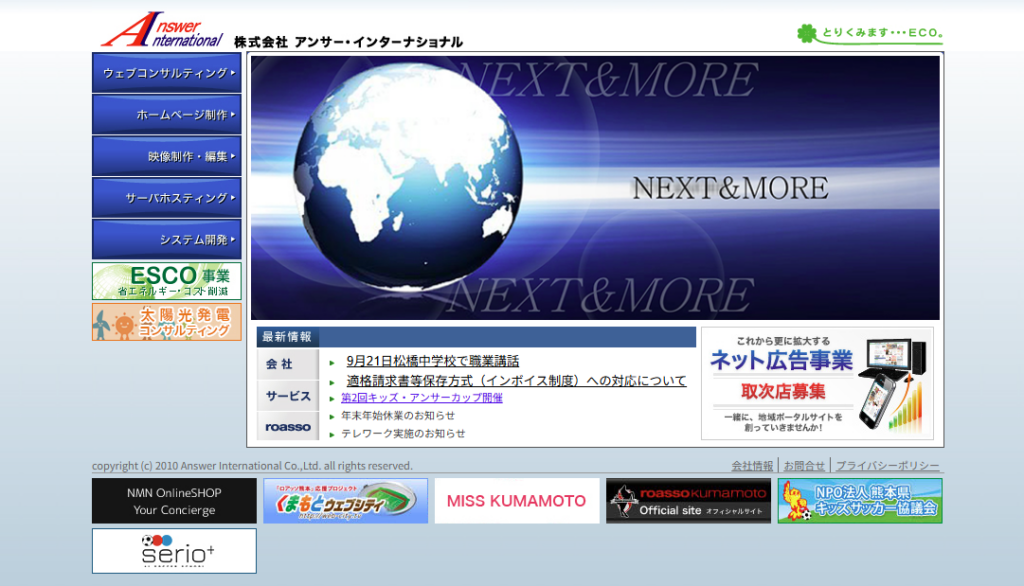Open the くまもとウェブシティ banner
1024x586 pixels.
click(x=345, y=500)
